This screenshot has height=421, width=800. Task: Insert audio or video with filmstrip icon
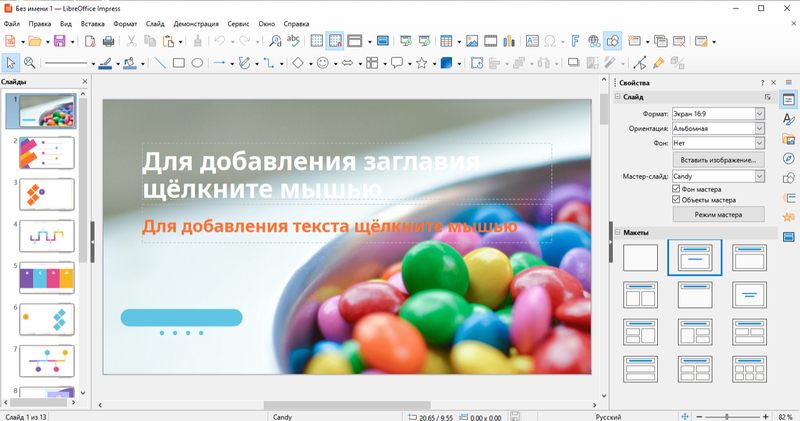point(490,41)
